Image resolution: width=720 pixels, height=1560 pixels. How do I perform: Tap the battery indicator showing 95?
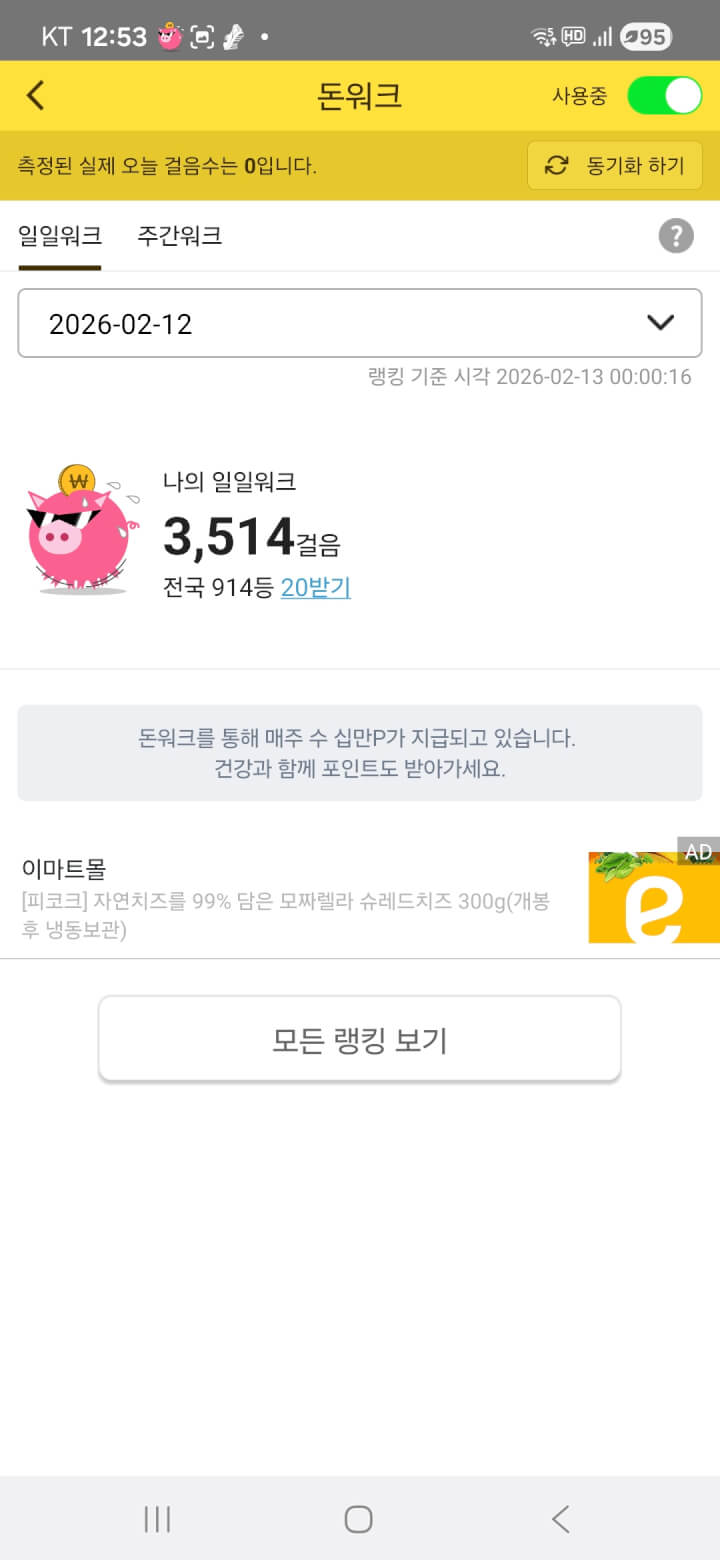[645, 38]
